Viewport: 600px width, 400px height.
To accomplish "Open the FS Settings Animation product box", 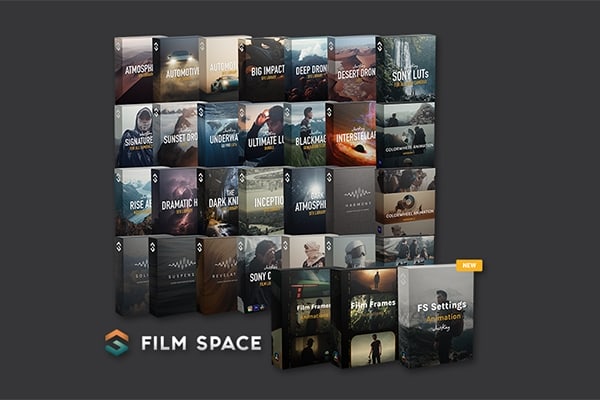I will (436, 317).
